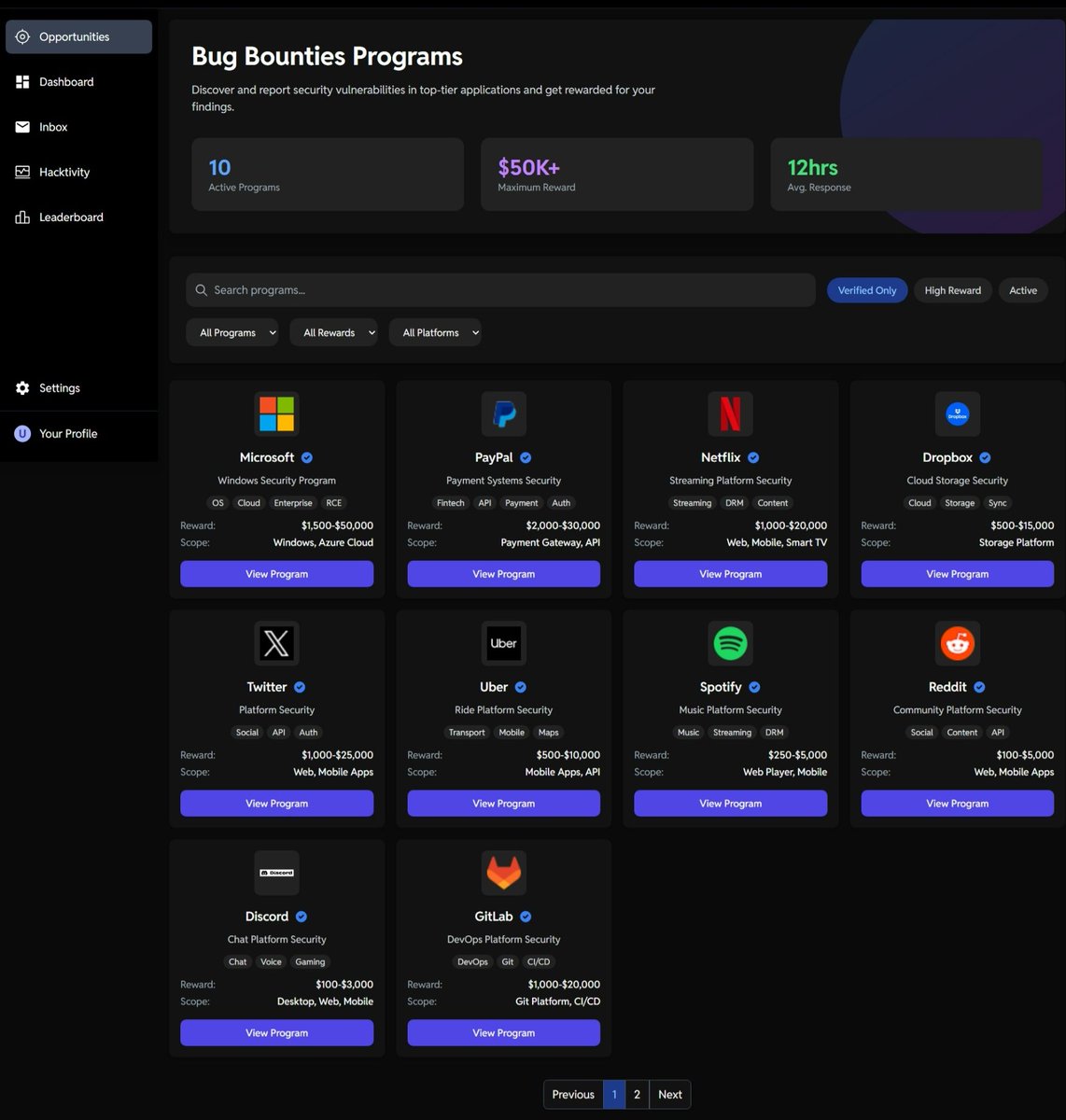Go to pagination page 2
This screenshot has width=1066, height=1120.
[x=637, y=1095]
